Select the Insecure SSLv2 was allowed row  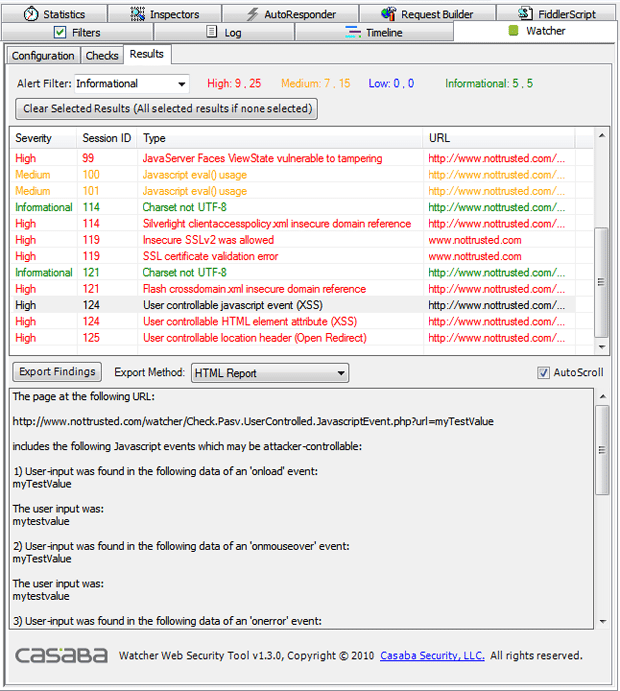[207, 240]
